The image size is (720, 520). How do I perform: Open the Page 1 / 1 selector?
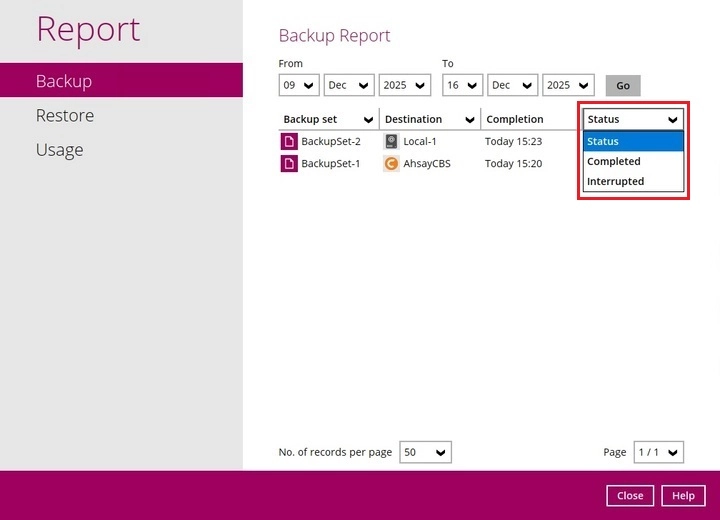(x=659, y=453)
